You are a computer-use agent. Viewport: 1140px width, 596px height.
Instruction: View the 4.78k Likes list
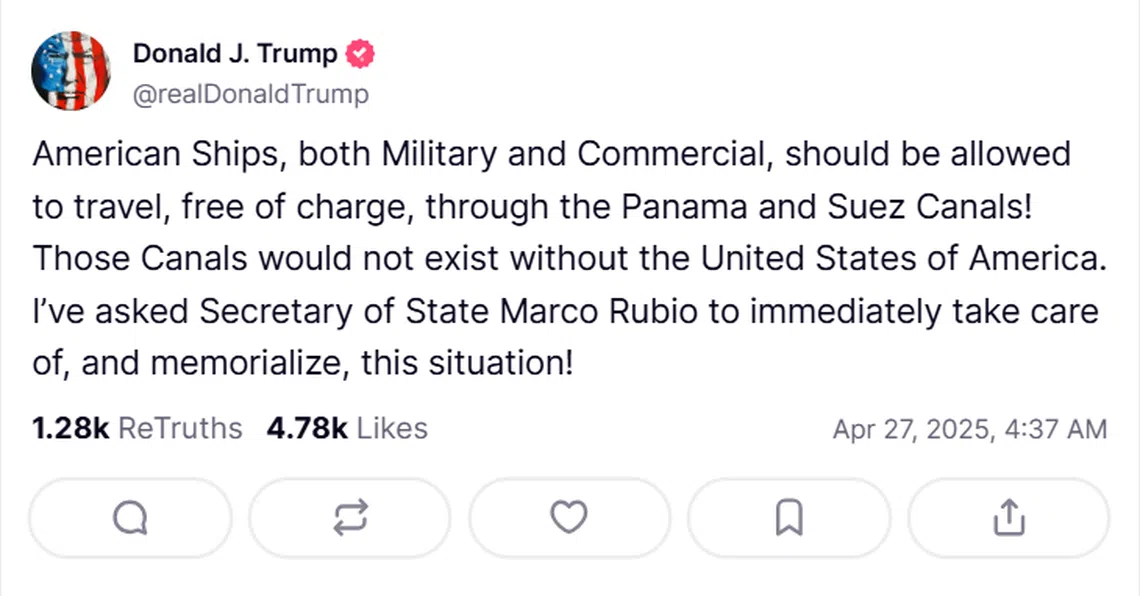click(347, 429)
